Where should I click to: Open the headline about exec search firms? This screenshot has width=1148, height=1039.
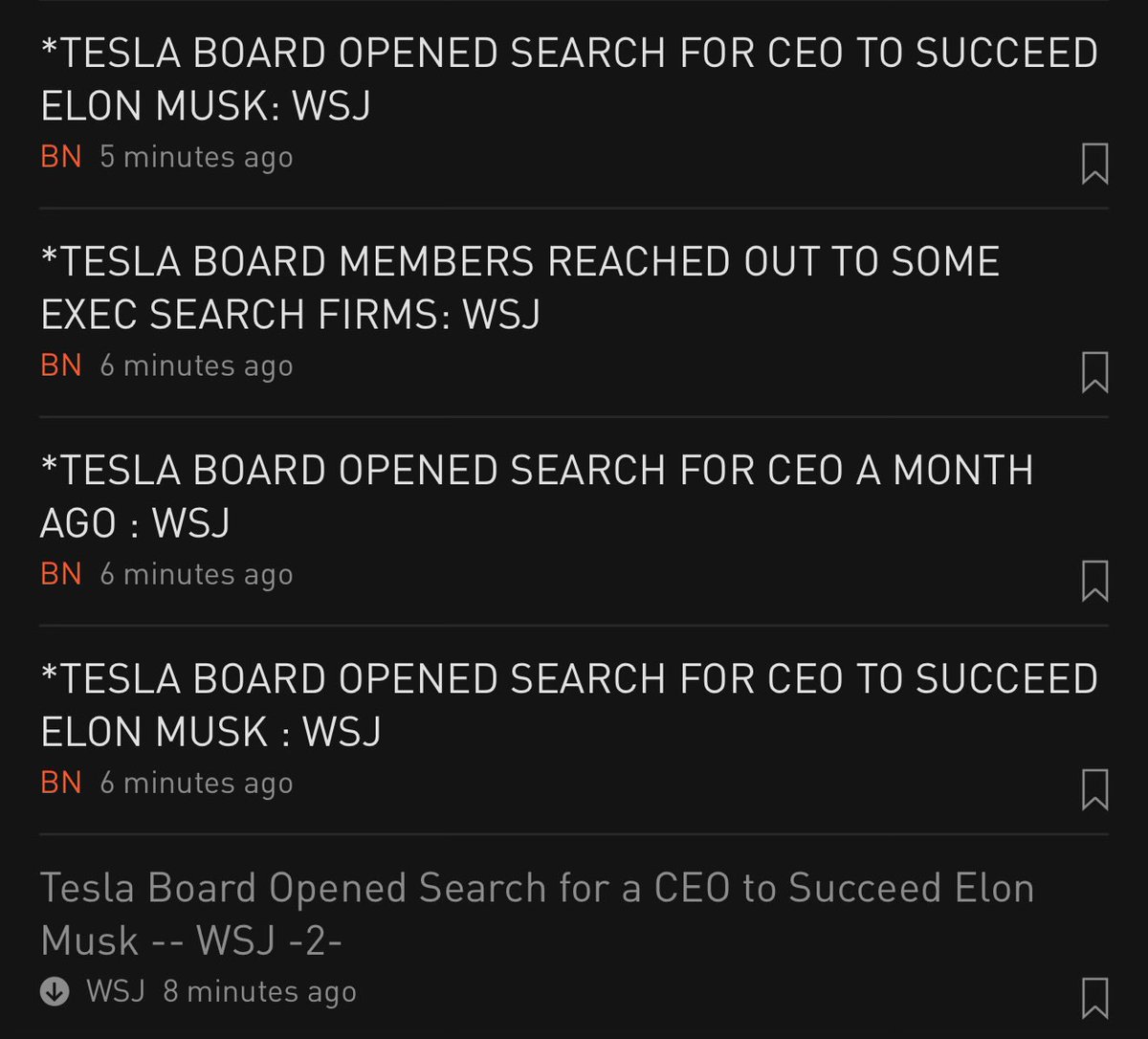(x=519, y=287)
